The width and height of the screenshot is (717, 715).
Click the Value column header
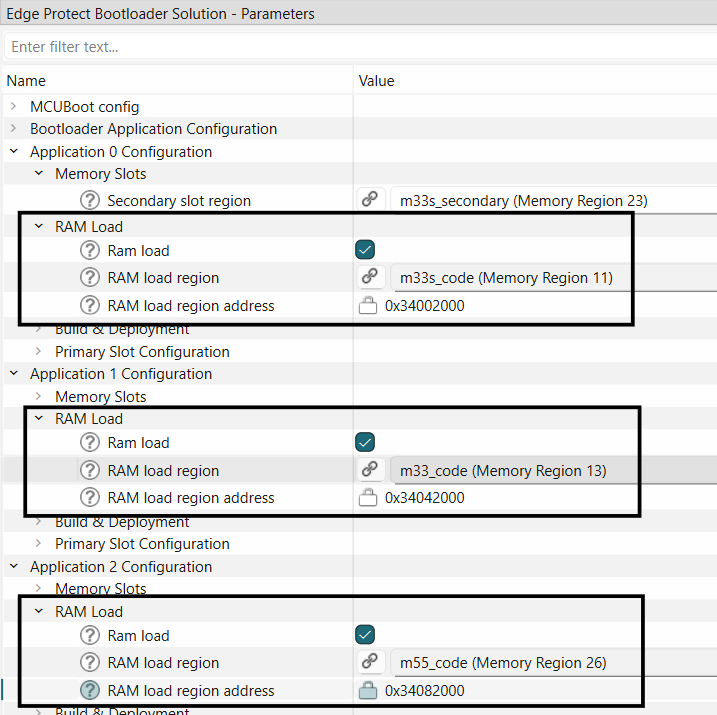coord(376,81)
